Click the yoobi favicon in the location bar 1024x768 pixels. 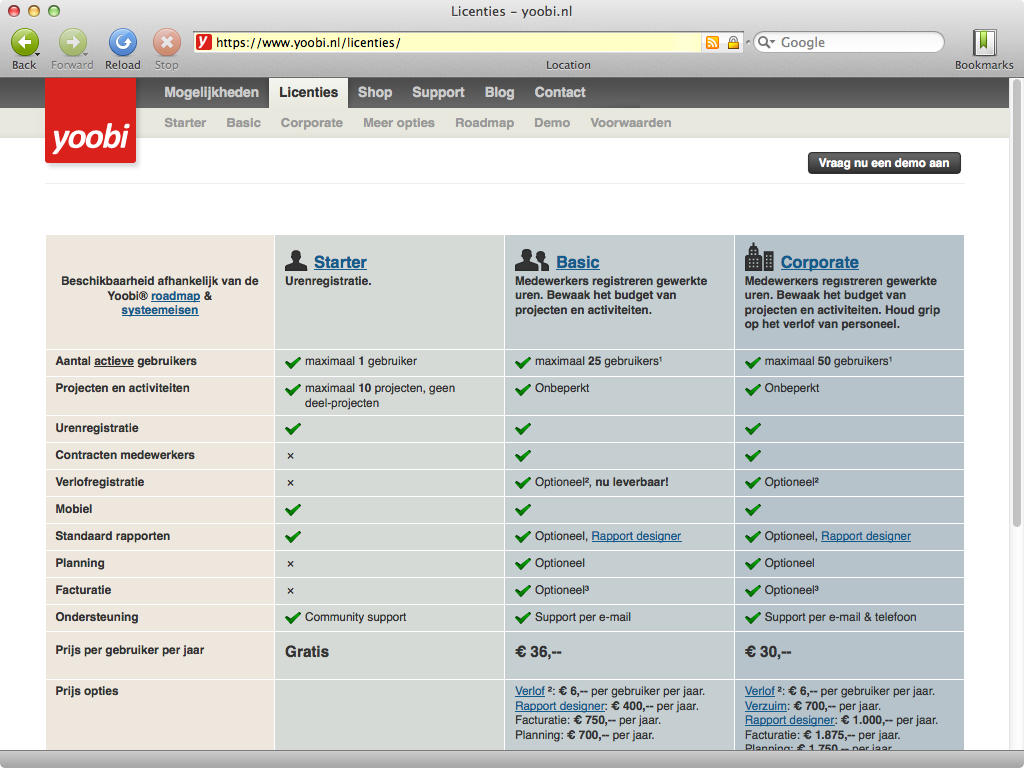click(x=204, y=42)
